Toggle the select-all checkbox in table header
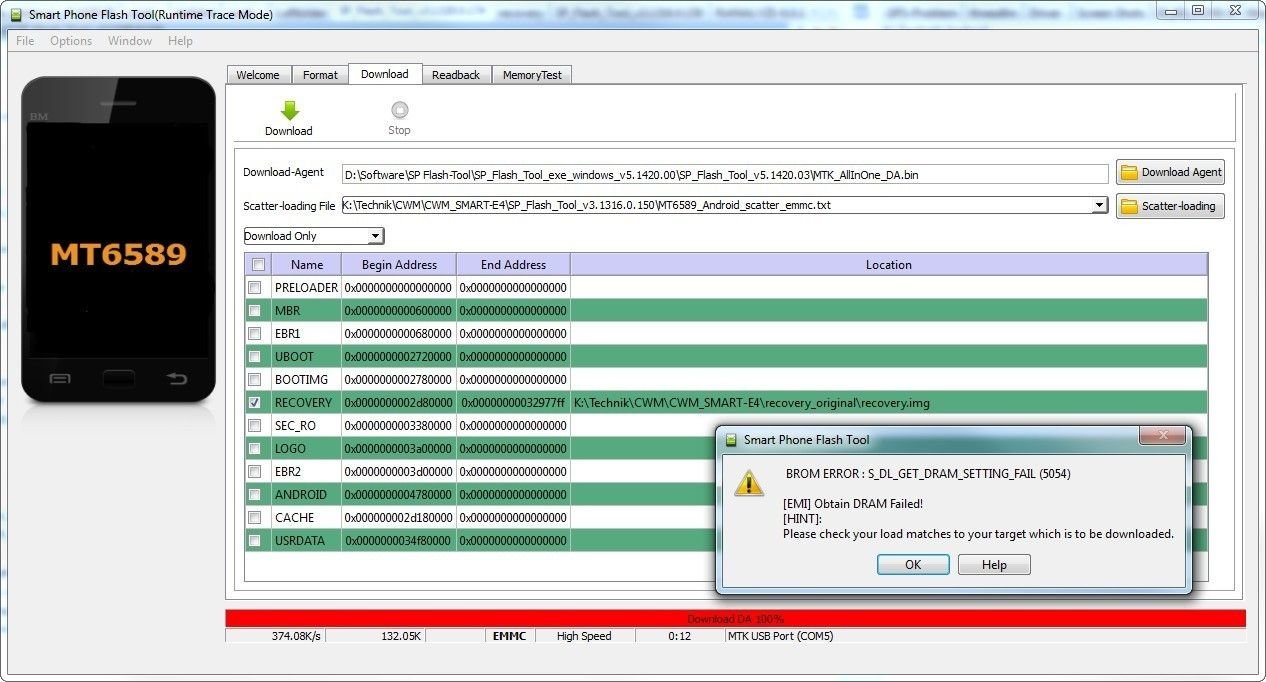This screenshot has width=1266, height=682. coord(258,265)
